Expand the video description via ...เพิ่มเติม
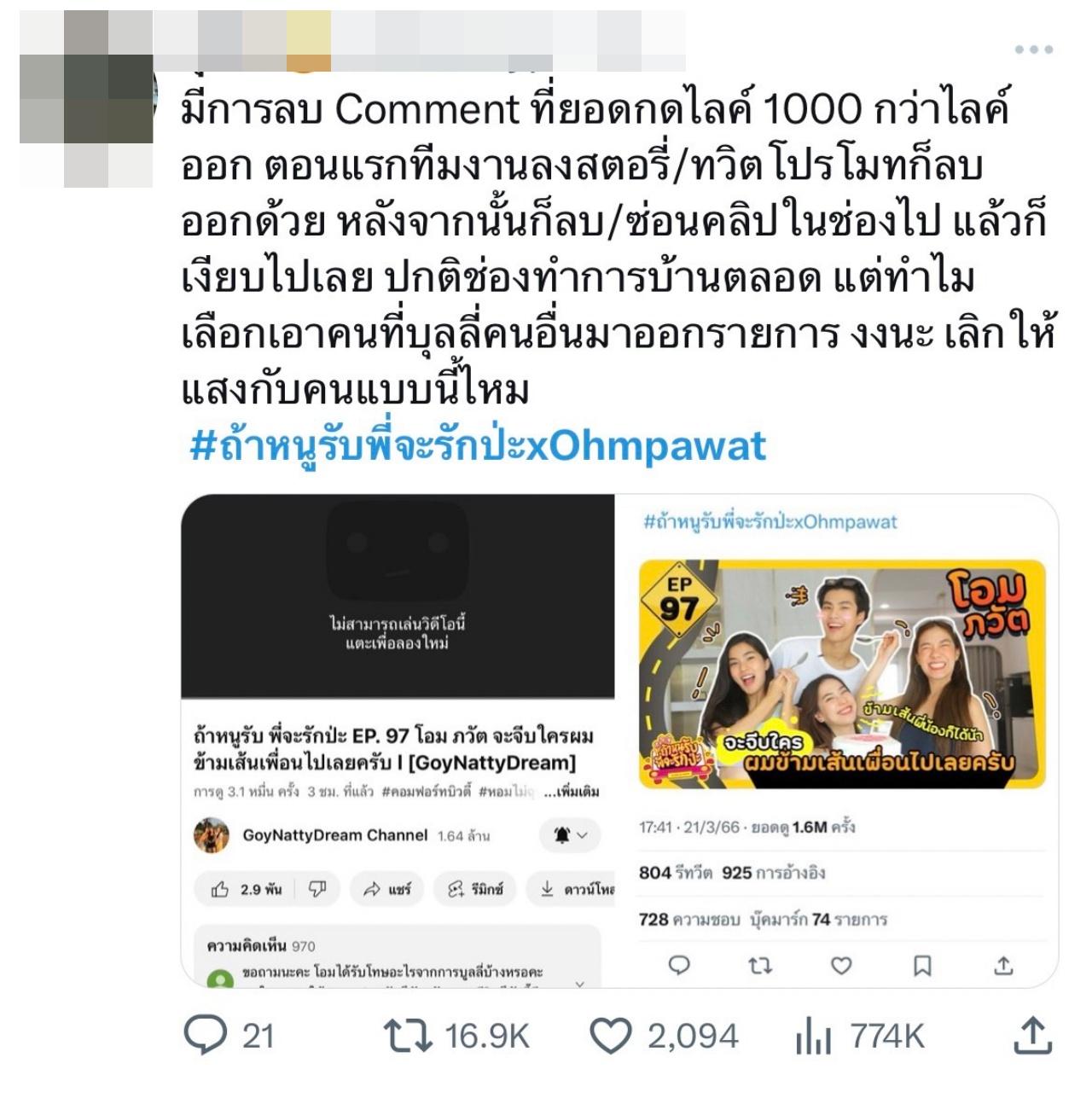The height and width of the screenshot is (1098, 1092). [572, 792]
